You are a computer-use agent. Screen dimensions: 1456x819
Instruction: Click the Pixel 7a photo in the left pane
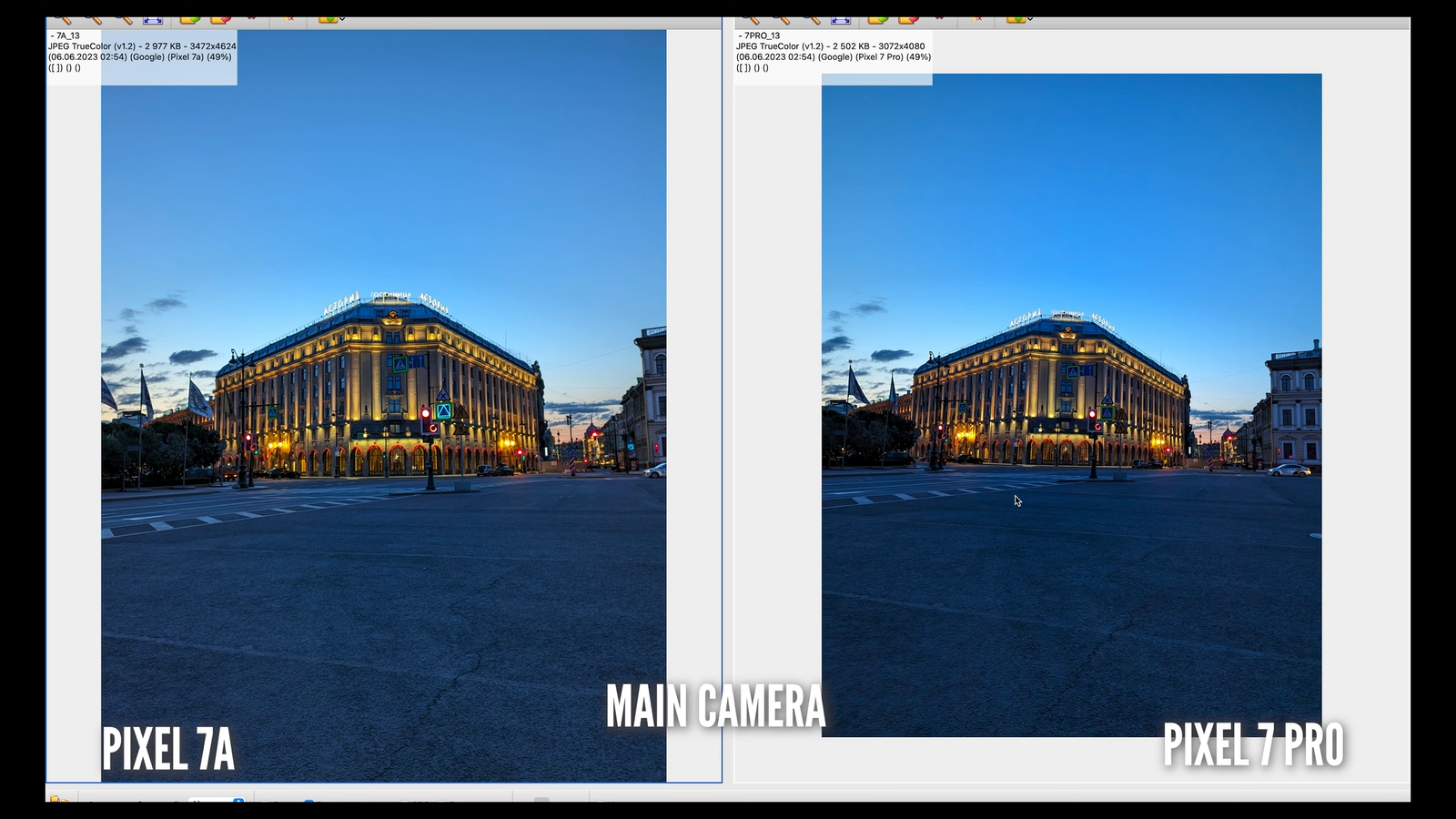point(383,406)
